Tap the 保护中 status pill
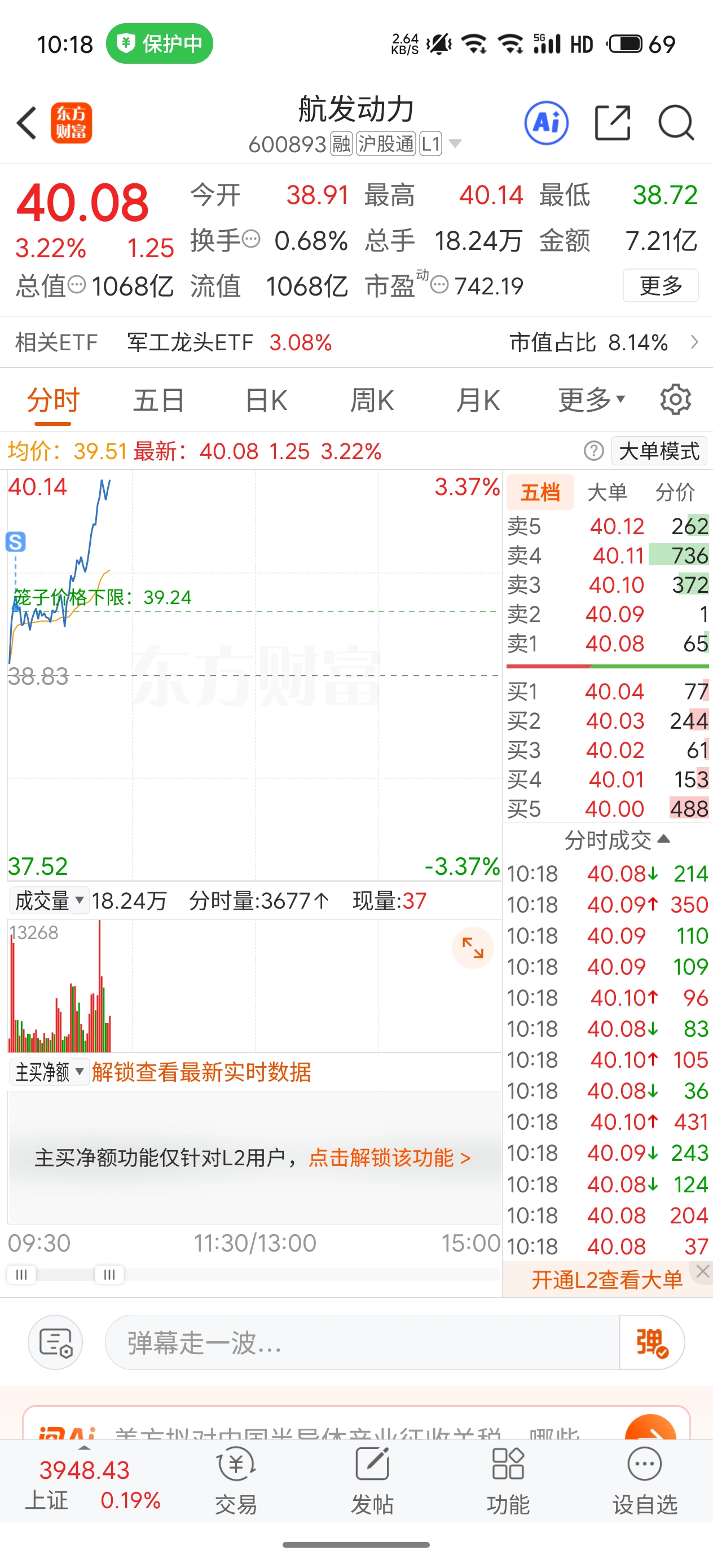Image resolution: width=713 pixels, height=1568 pixels. click(160, 43)
